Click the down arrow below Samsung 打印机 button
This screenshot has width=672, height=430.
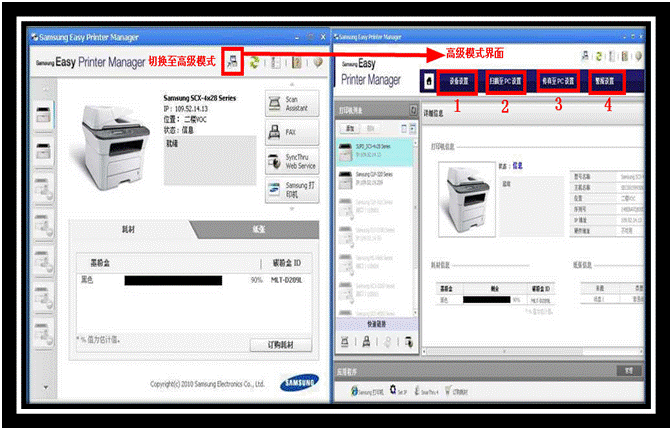[x=292, y=209]
